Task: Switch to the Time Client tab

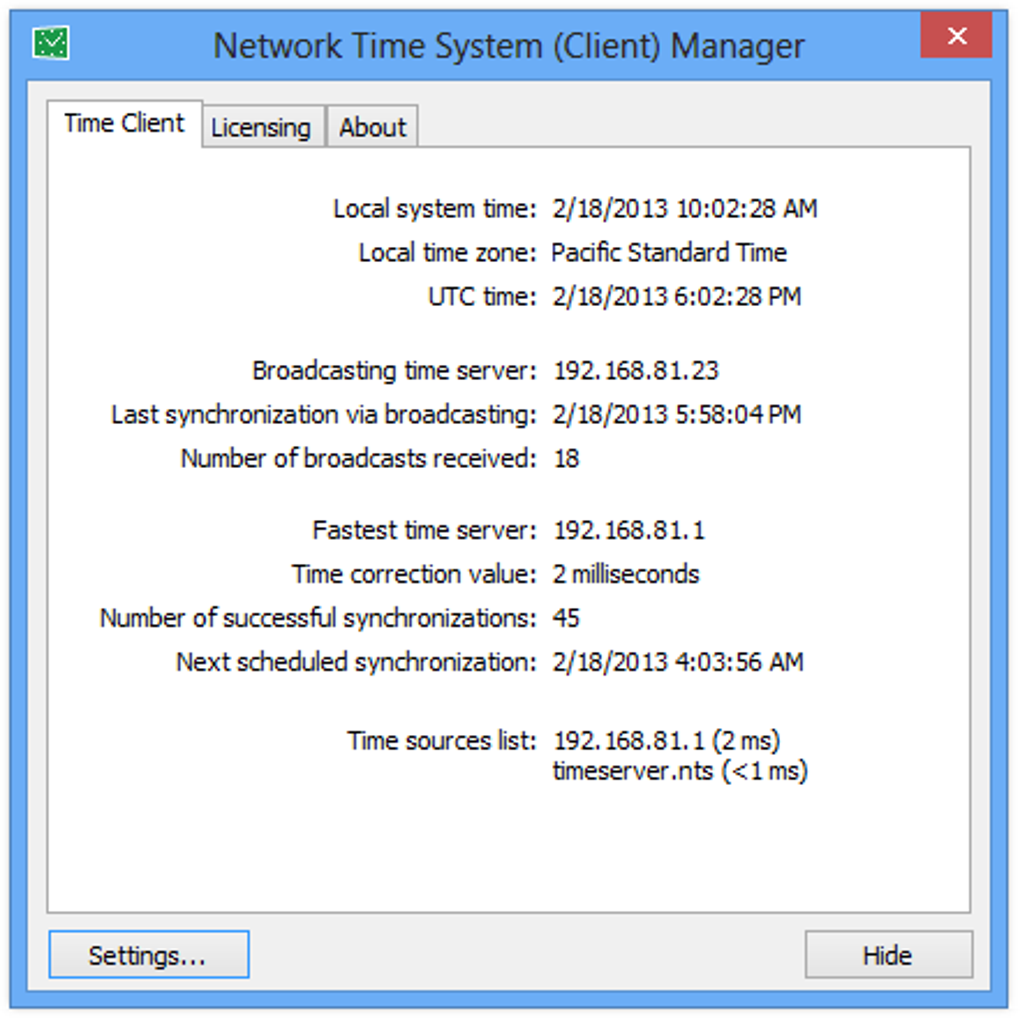Action: 124,124
